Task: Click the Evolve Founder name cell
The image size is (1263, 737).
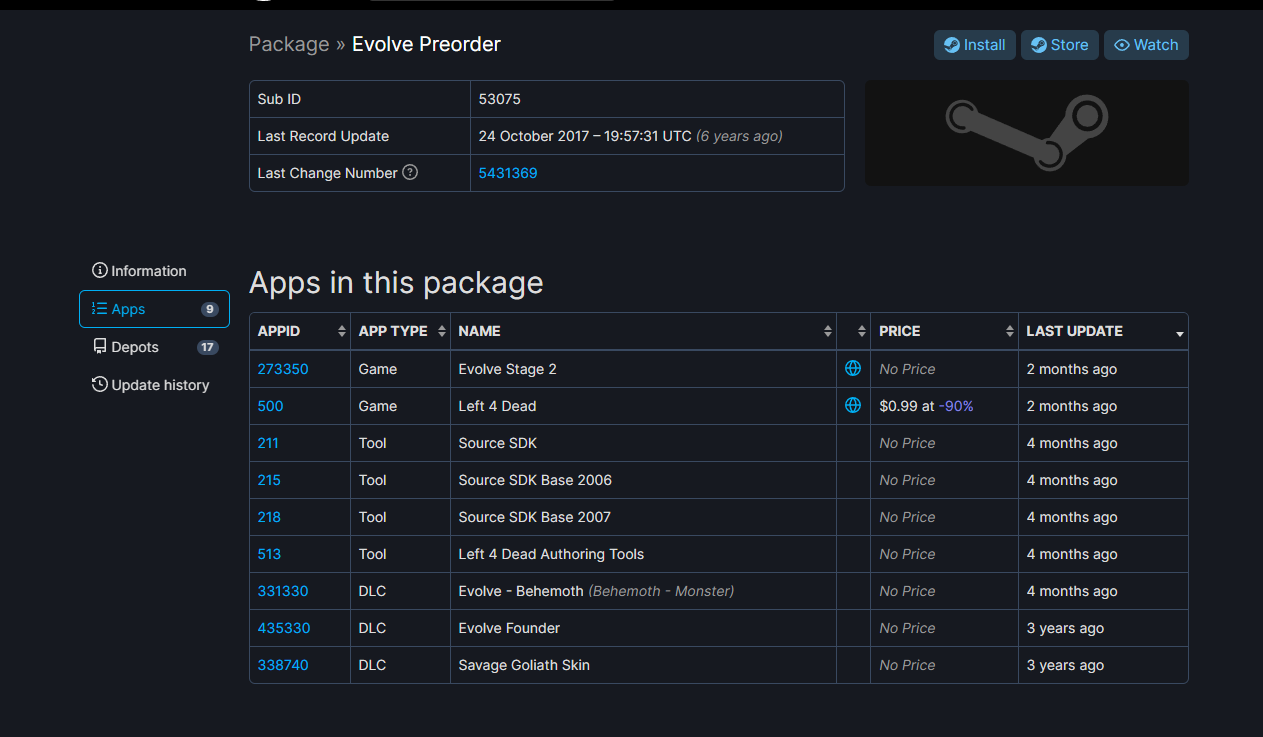Action: click(643, 628)
